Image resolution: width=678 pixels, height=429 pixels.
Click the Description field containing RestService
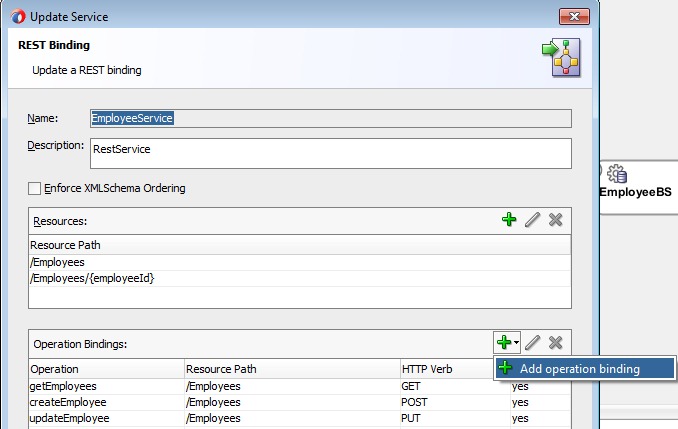click(x=330, y=153)
